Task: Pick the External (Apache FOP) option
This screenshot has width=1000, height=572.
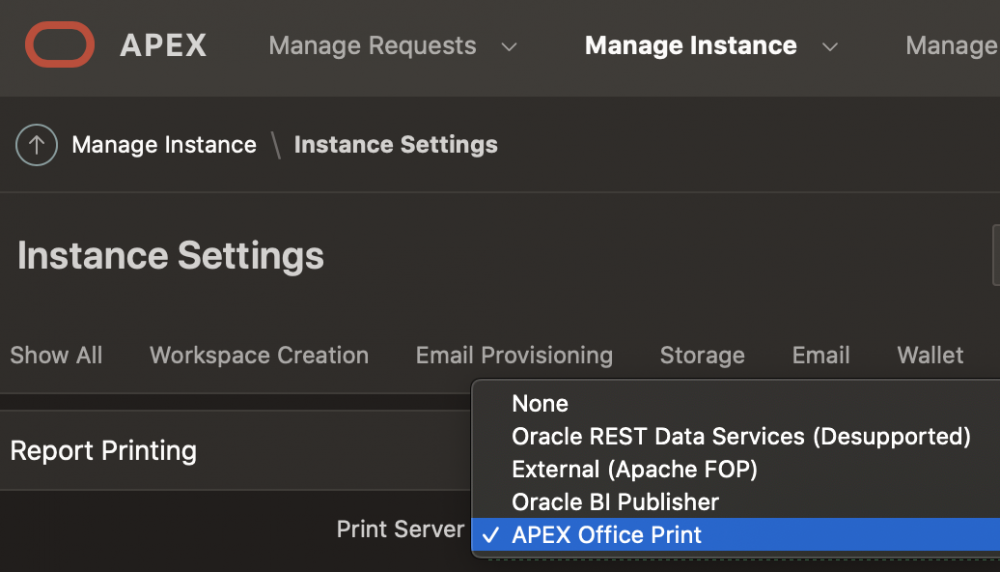Action: [634, 469]
